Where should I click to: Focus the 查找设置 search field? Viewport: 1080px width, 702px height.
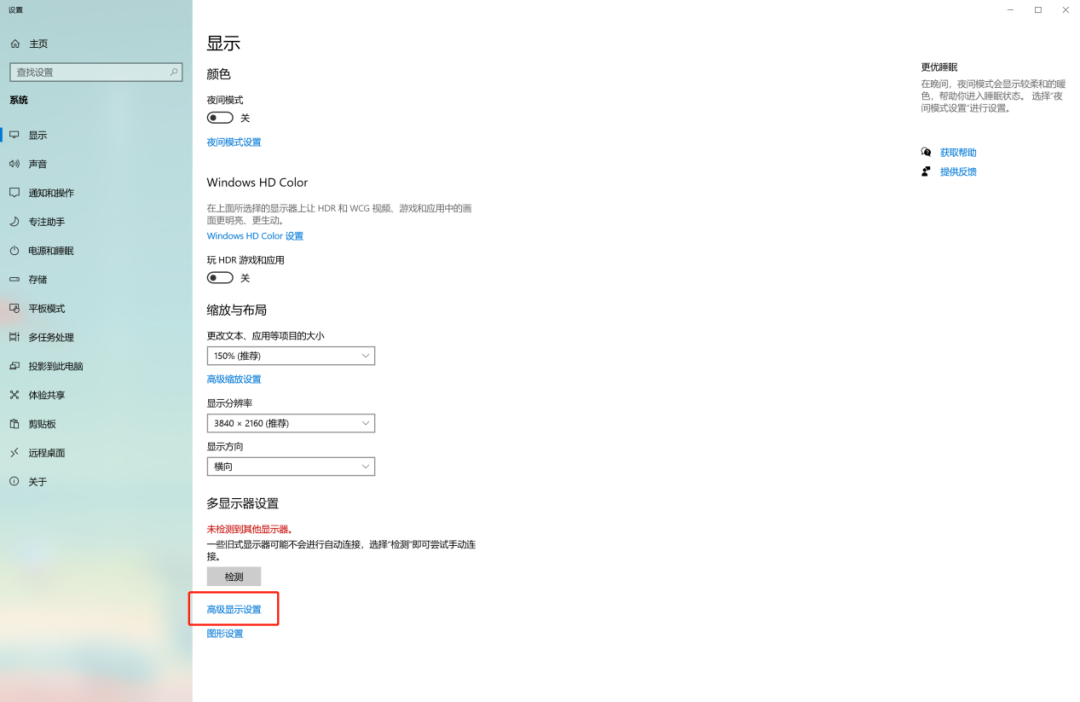(96, 72)
